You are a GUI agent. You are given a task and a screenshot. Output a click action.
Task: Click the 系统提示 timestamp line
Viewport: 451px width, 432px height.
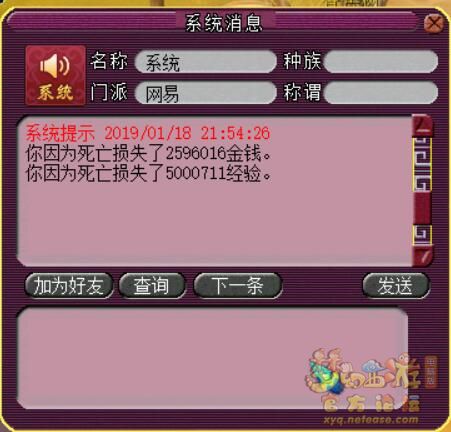[x=148, y=133]
